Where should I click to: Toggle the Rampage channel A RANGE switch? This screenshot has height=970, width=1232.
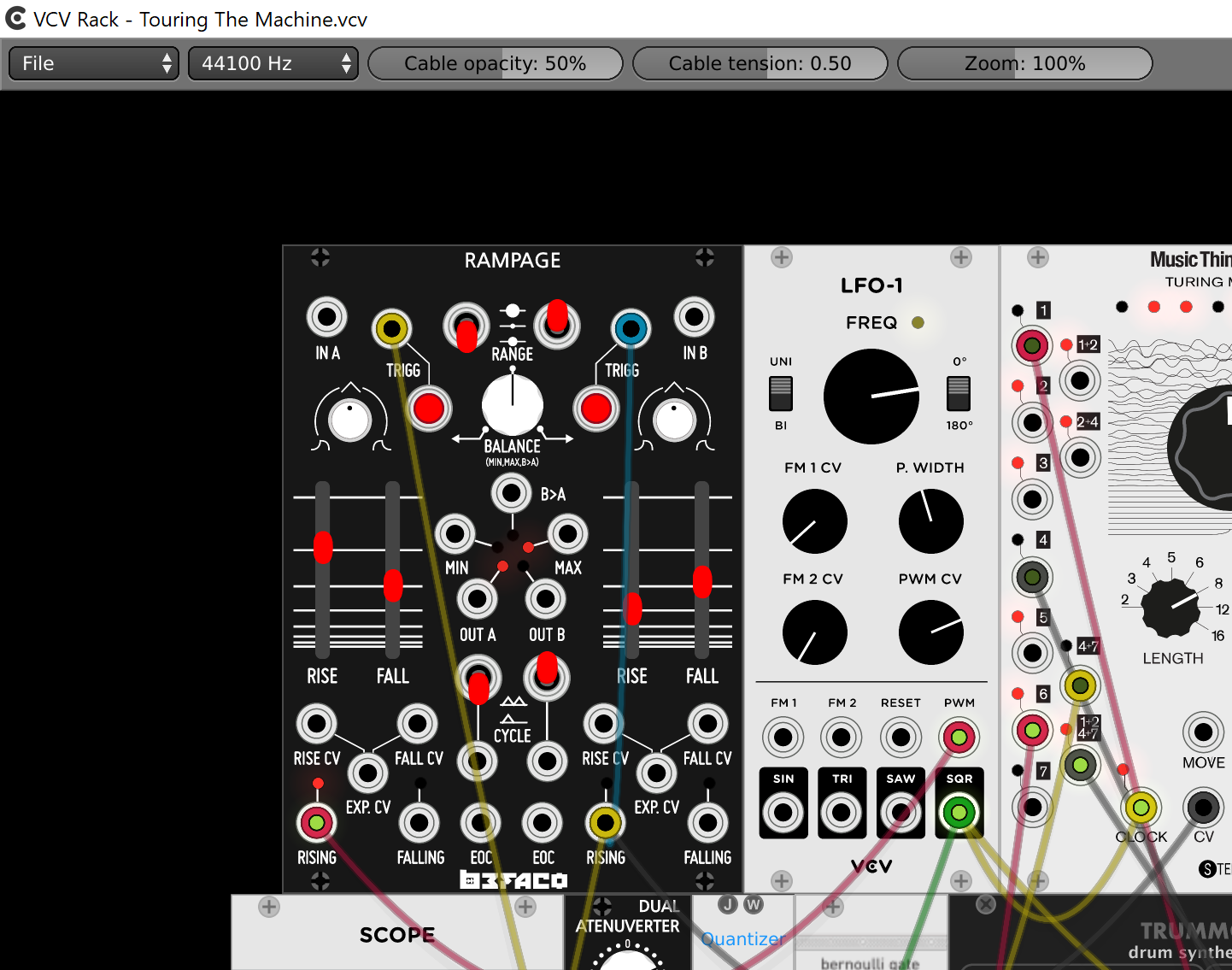(x=466, y=326)
